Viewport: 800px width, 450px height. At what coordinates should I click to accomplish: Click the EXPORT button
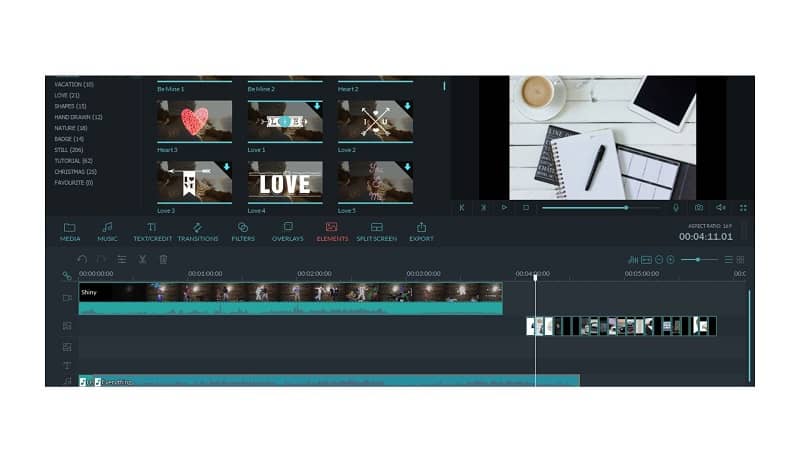pyautogui.click(x=421, y=232)
